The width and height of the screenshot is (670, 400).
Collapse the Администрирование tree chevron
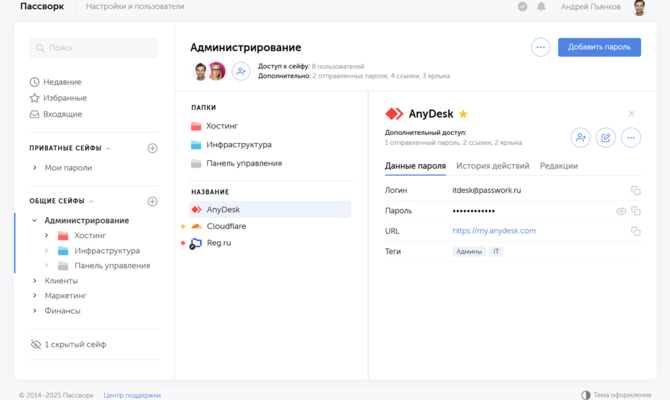(35, 221)
